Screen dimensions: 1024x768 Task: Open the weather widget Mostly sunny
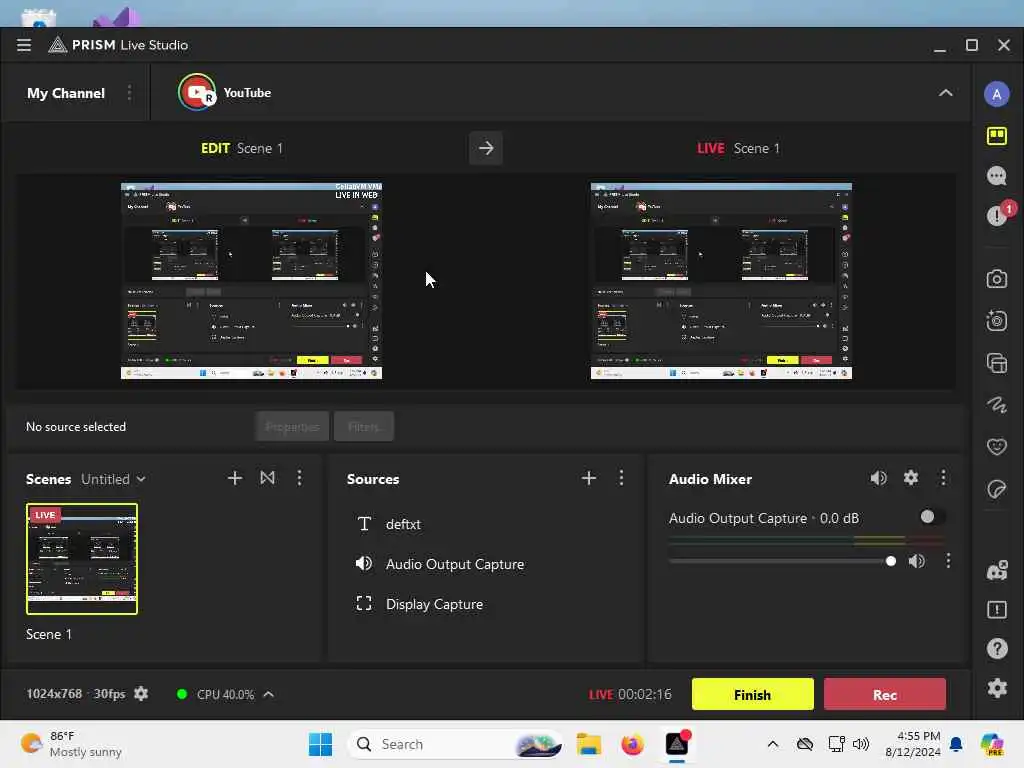click(71, 744)
